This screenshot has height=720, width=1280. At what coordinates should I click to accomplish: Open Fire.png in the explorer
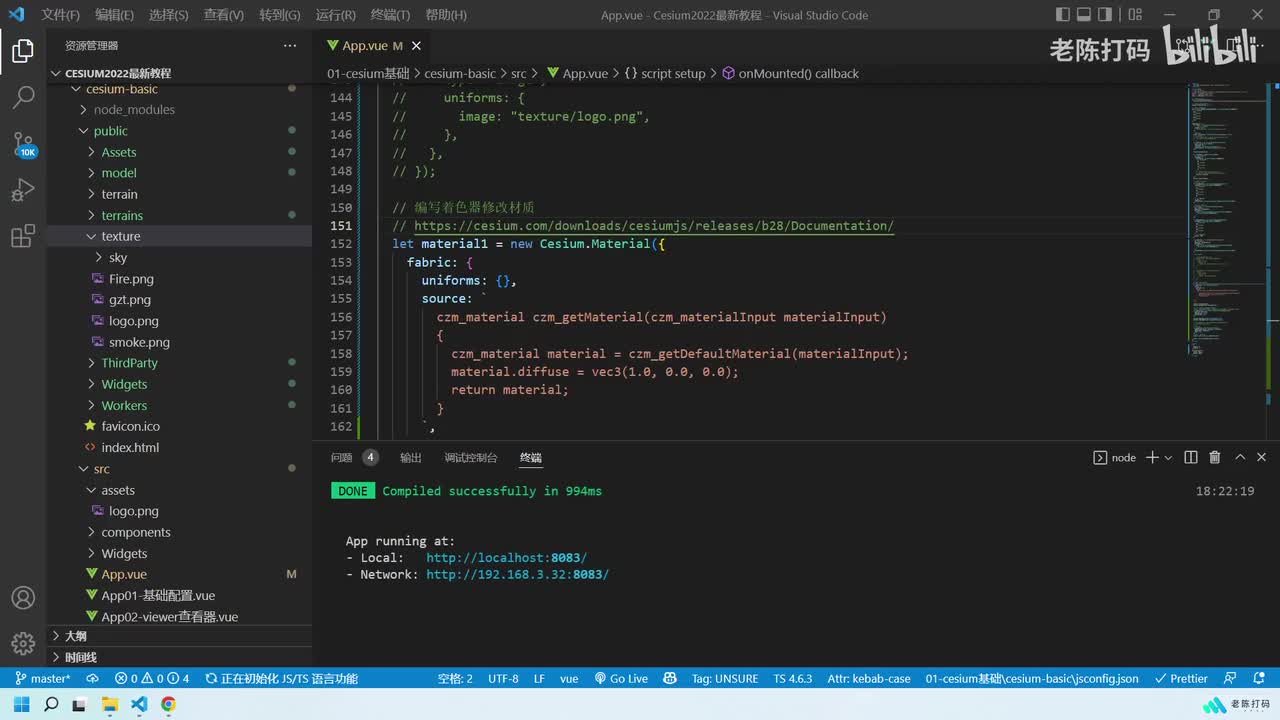coord(131,279)
